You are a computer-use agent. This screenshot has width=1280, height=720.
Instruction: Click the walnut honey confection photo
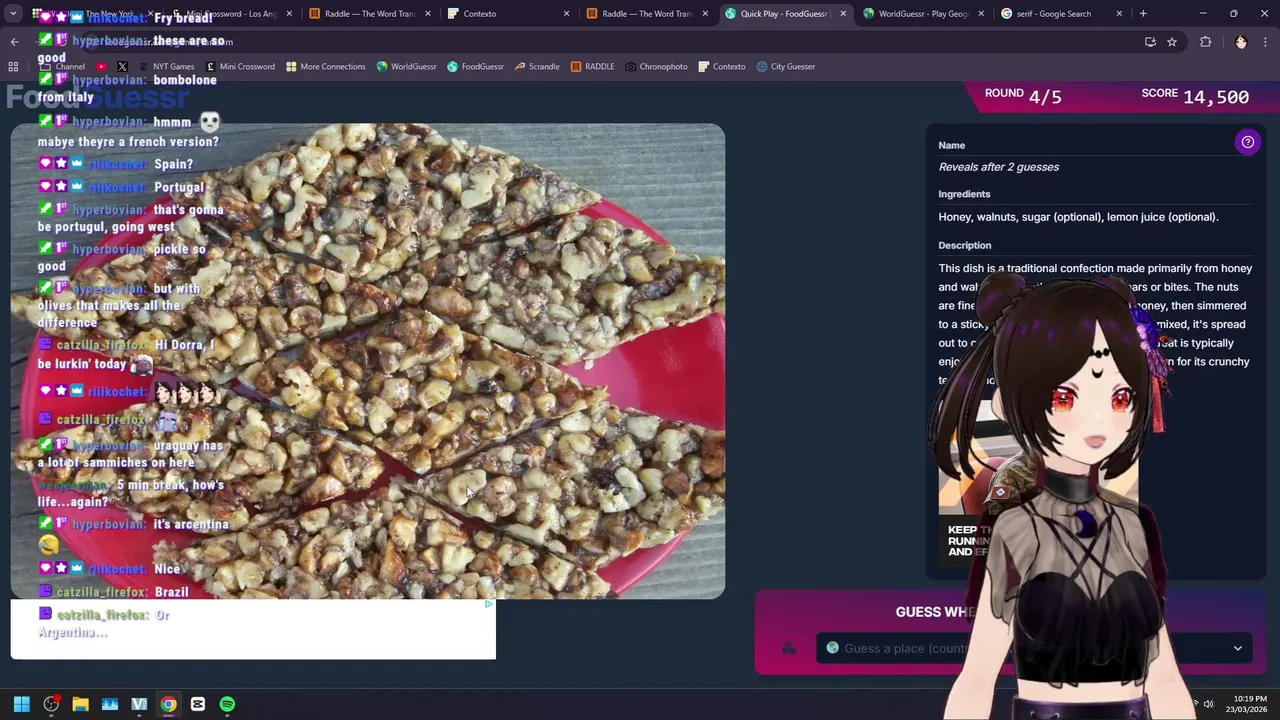coord(368,361)
